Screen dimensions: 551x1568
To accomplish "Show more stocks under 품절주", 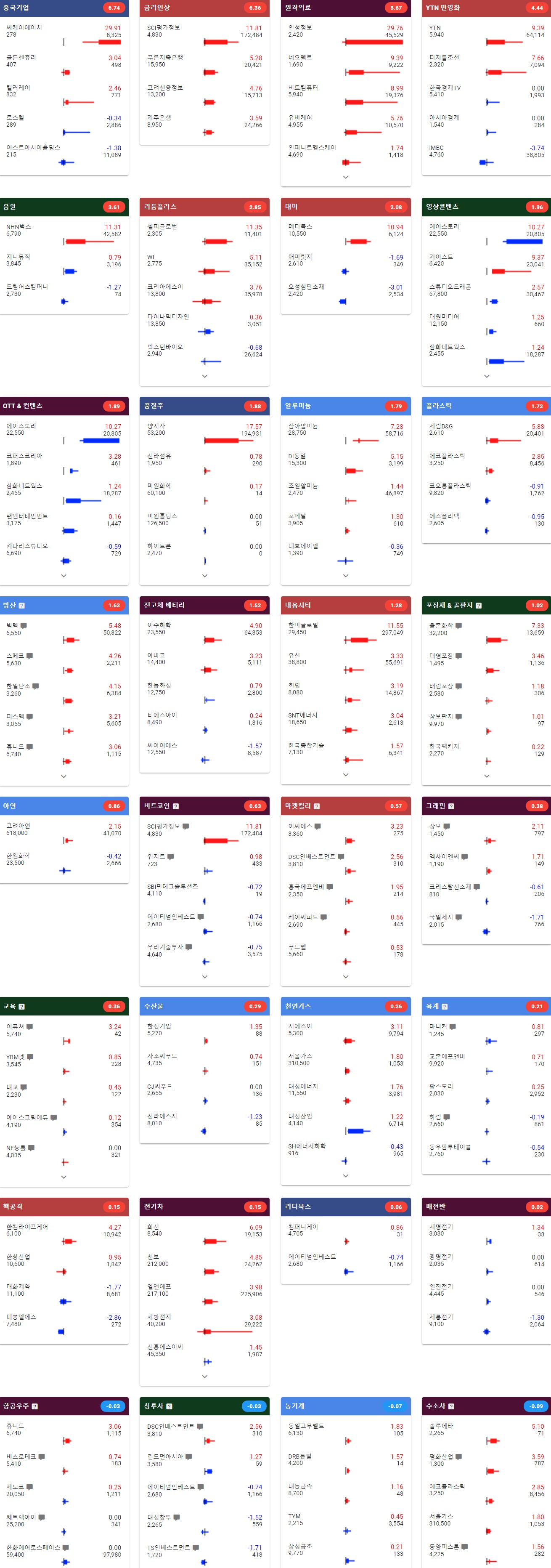I will pyautogui.click(x=204, y=575).
